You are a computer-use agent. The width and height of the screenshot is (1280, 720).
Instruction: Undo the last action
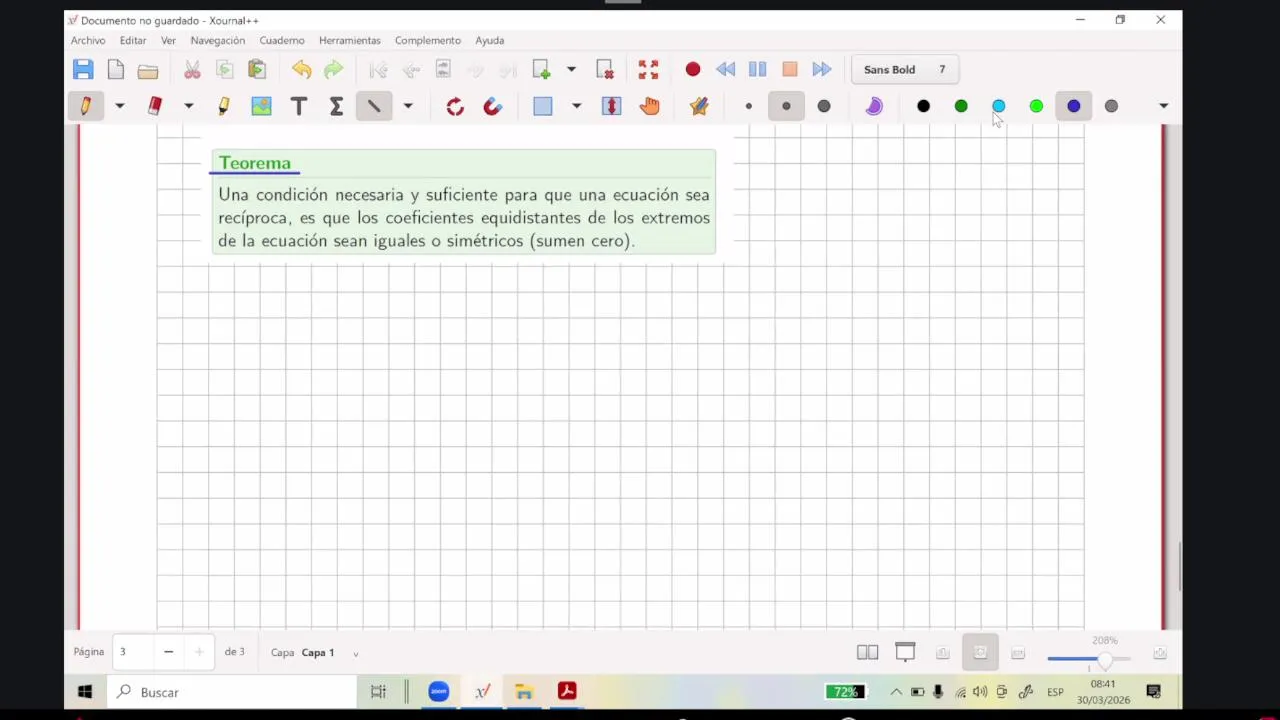[x=301, y=69]
